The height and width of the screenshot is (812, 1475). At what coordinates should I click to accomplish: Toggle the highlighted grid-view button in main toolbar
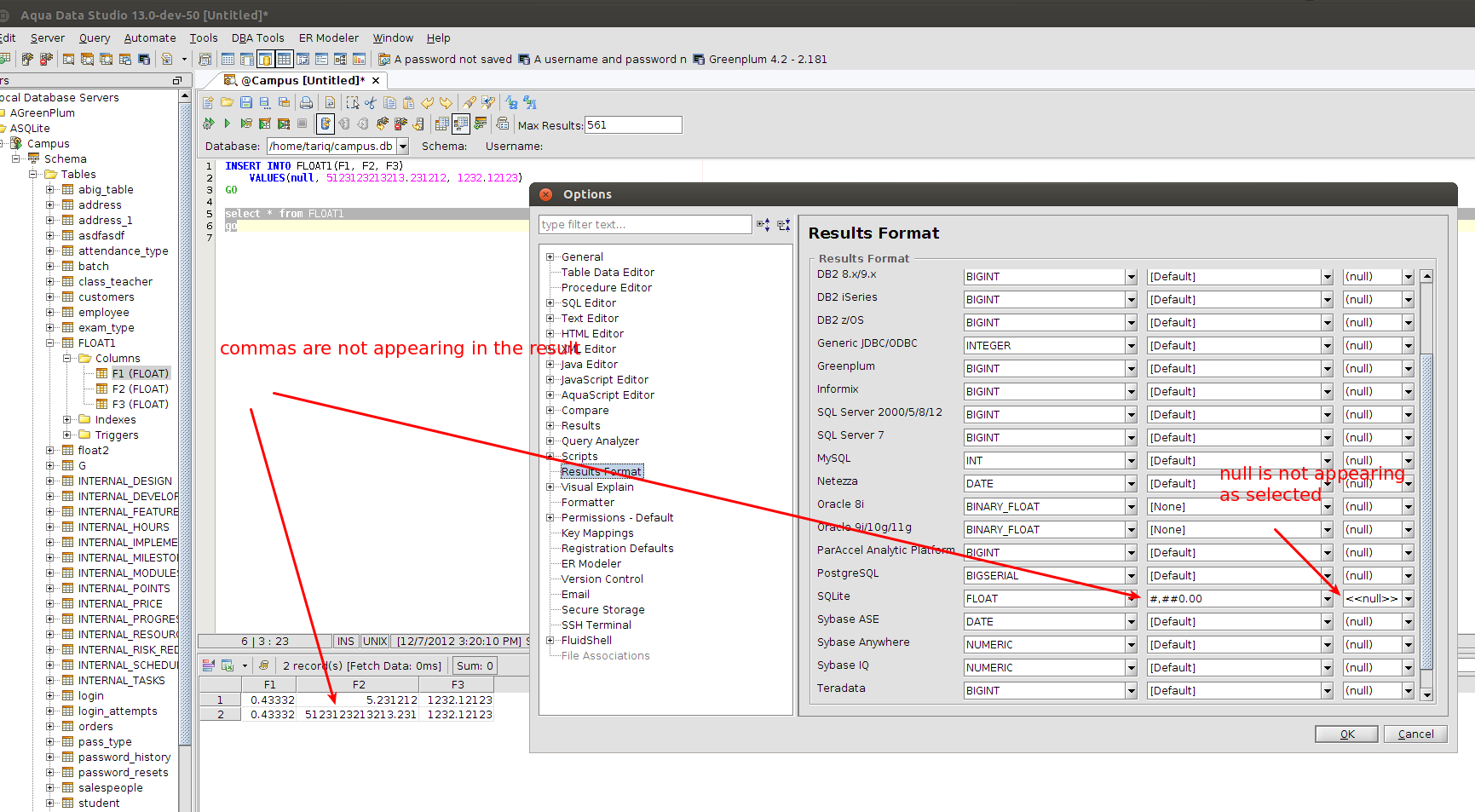click(284, 59)
